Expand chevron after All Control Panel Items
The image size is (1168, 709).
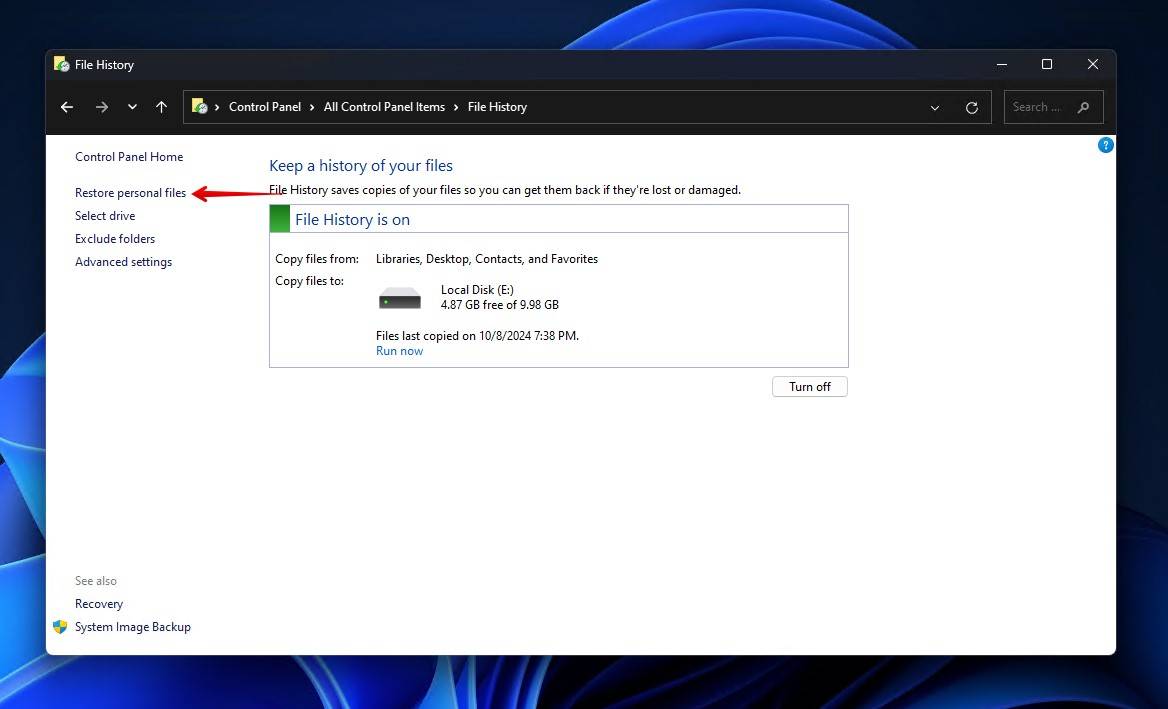[456, 107]
